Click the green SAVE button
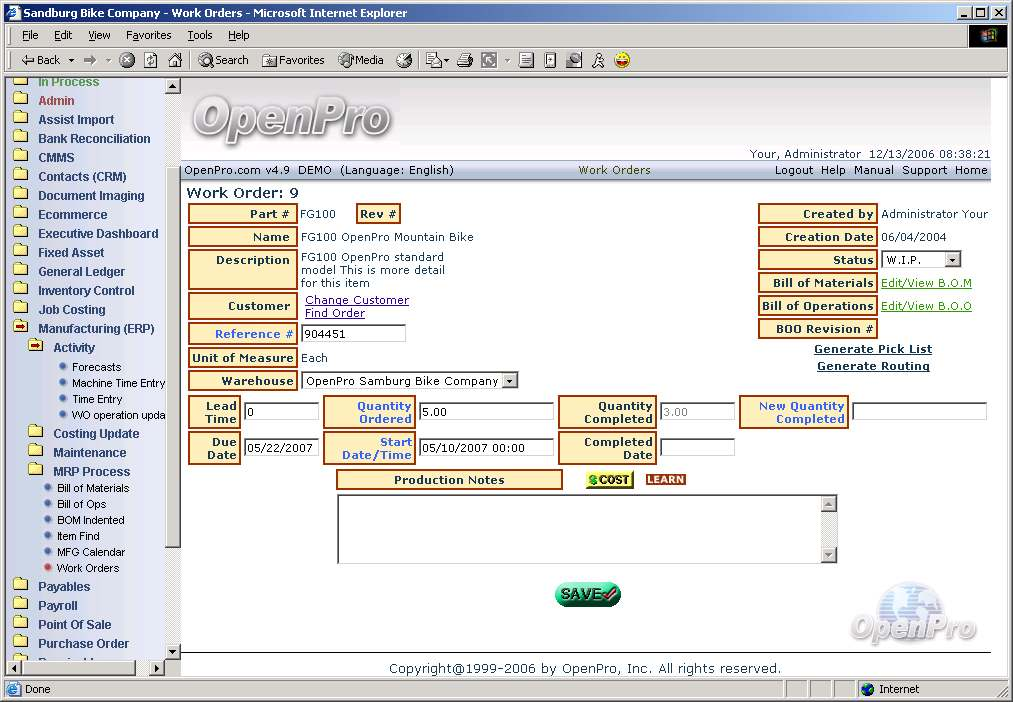The height and width of the screenshot is (702, 1013). [x=588, y=594]
